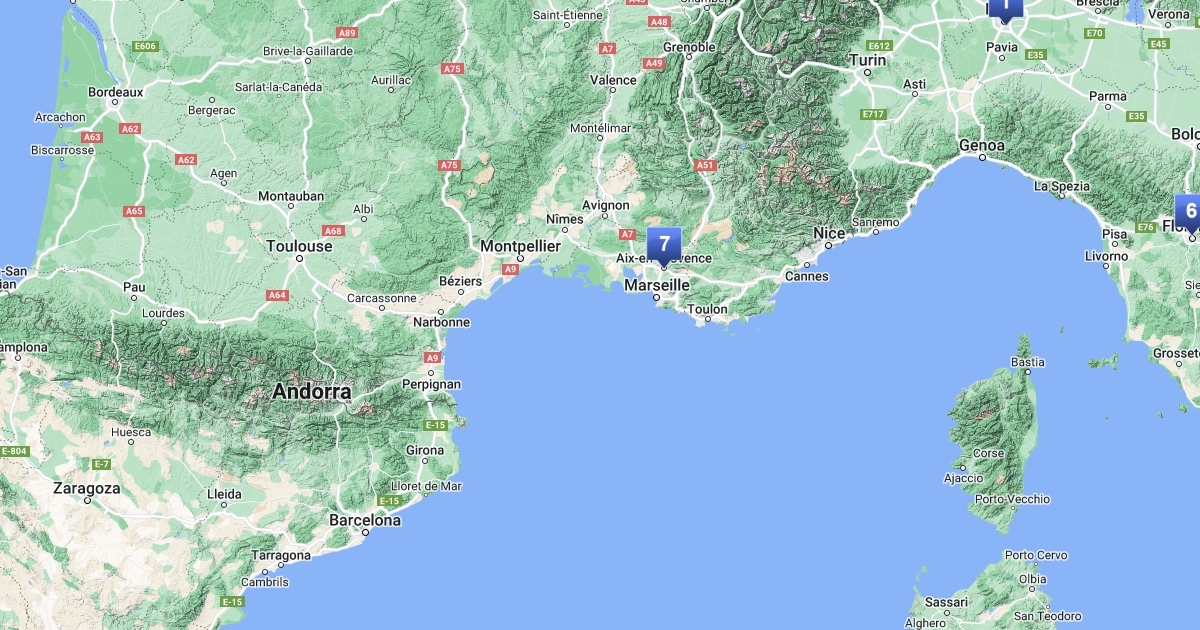The image size is (1200, 630).
Task: Click the A64 road shield near Pau
Action: coord(277,295)
